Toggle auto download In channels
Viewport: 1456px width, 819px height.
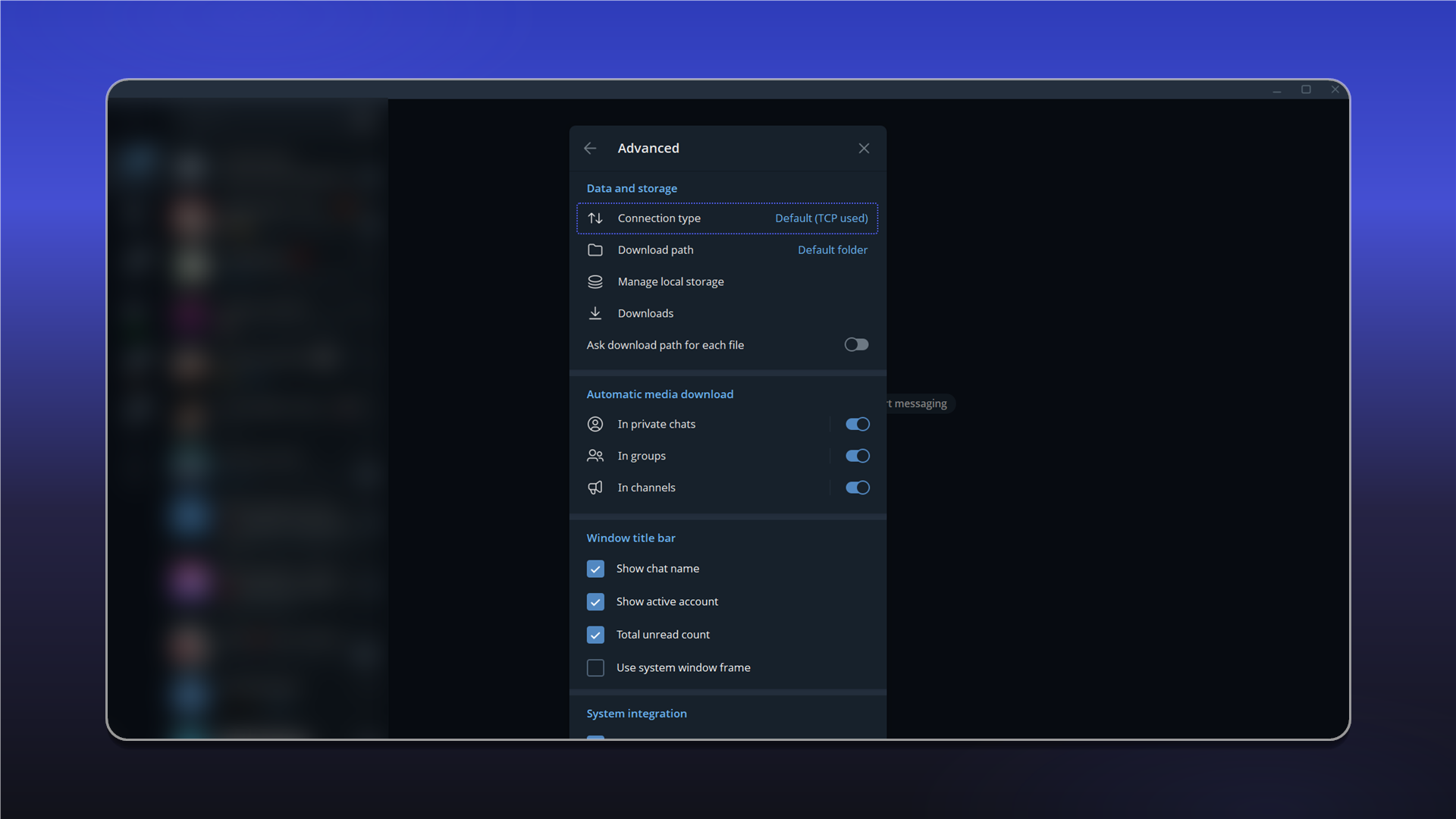(x=858, y=488)
